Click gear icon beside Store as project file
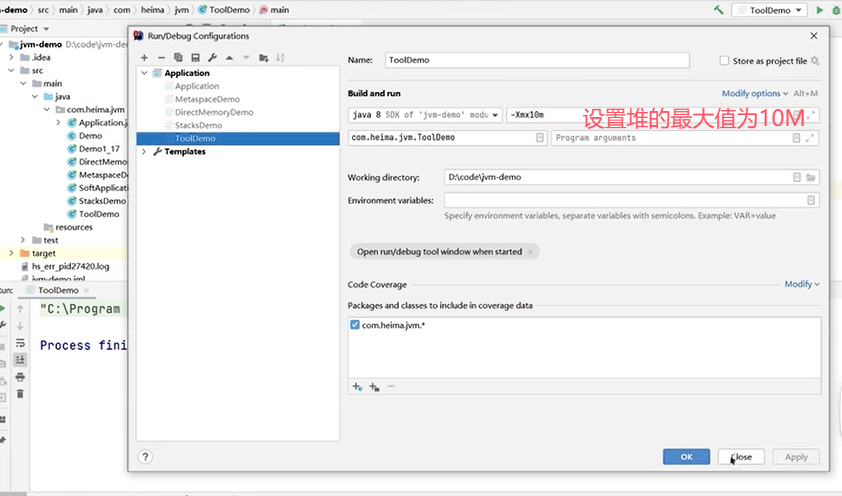Screen dimensions: 842x496 [x=815, y=61]
